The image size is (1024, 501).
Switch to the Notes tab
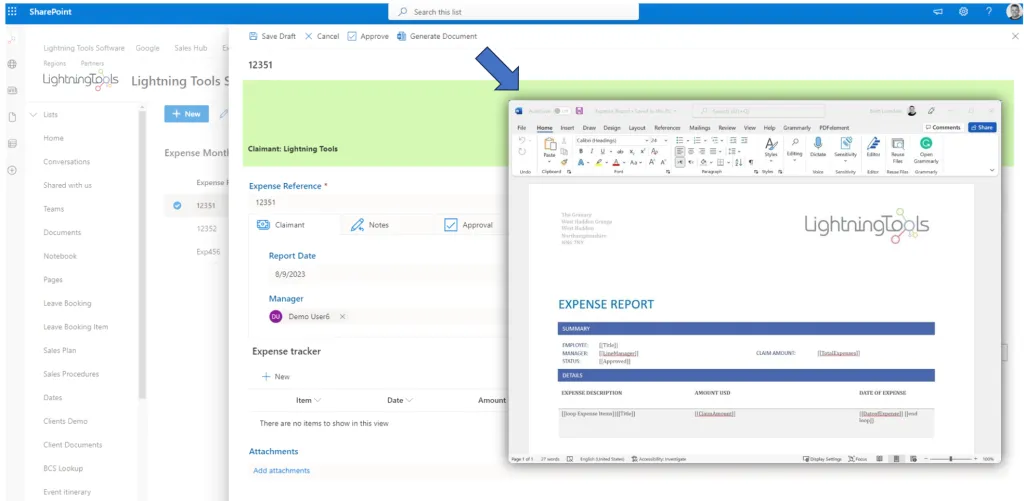(x=370, y=225)
